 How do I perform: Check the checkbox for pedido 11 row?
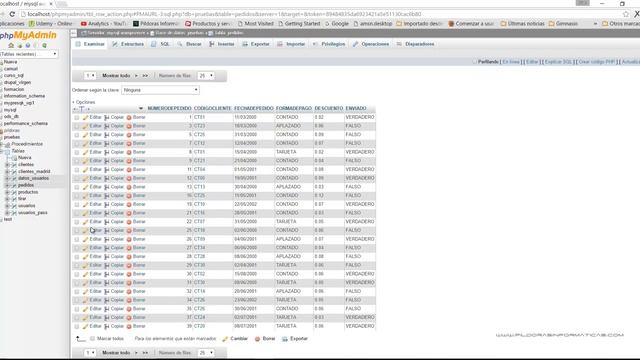tap(77, 170)
